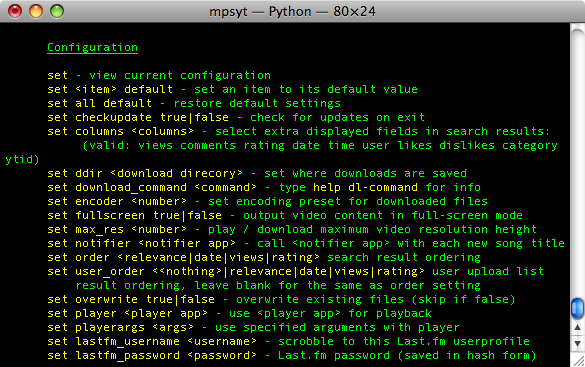Click the window resize grip corner
Screen dimensions: 585x367
click(578, 360)
